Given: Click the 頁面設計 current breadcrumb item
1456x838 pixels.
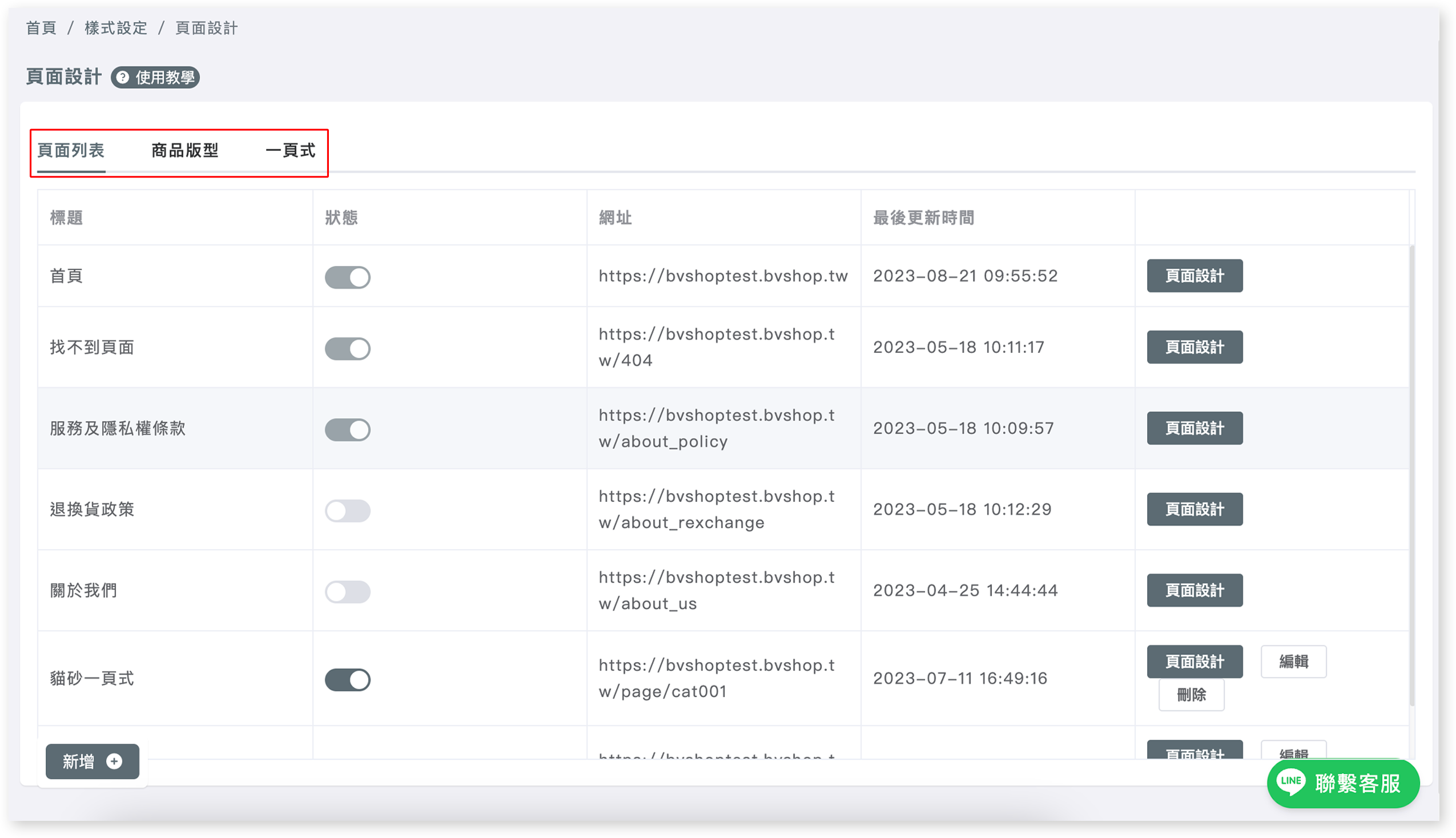Looking at the screenshot, I should pyautogui.click(x=206, y=27).
